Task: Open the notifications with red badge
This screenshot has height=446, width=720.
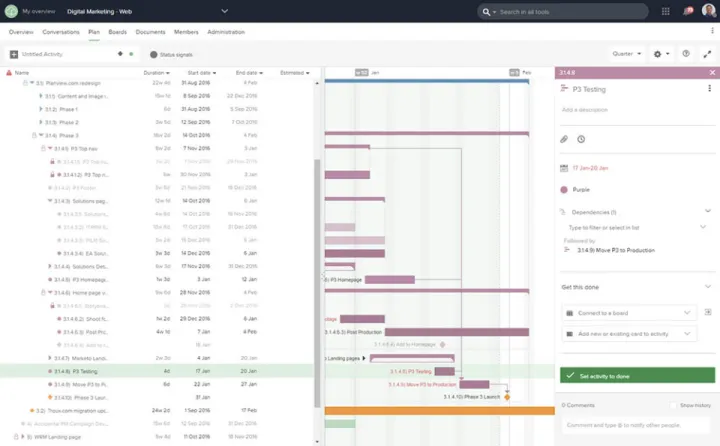Action: pyautogui.click(x=688, y=11)
